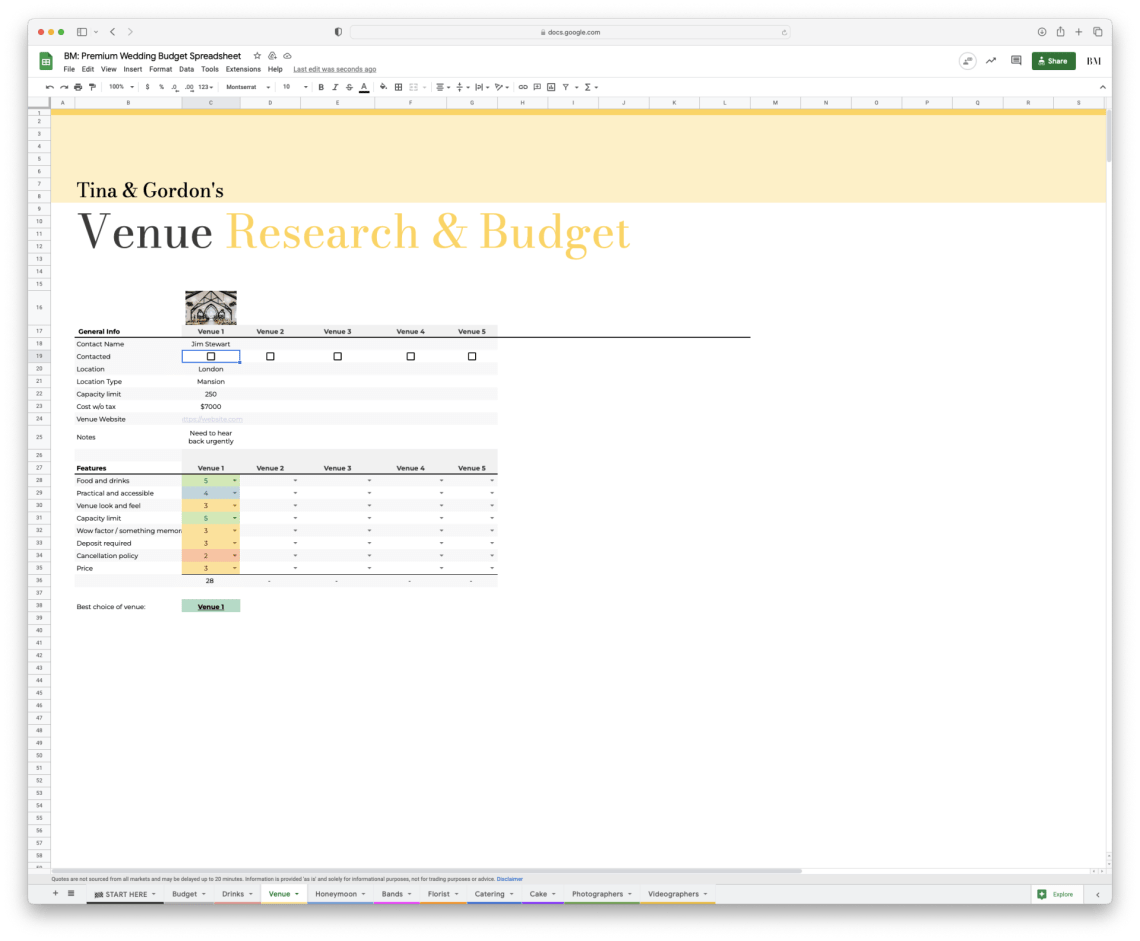Toggle Safari sidebar
This screenshot has height=941, width=1140.
pyautogui.click(x=82, y=32)
